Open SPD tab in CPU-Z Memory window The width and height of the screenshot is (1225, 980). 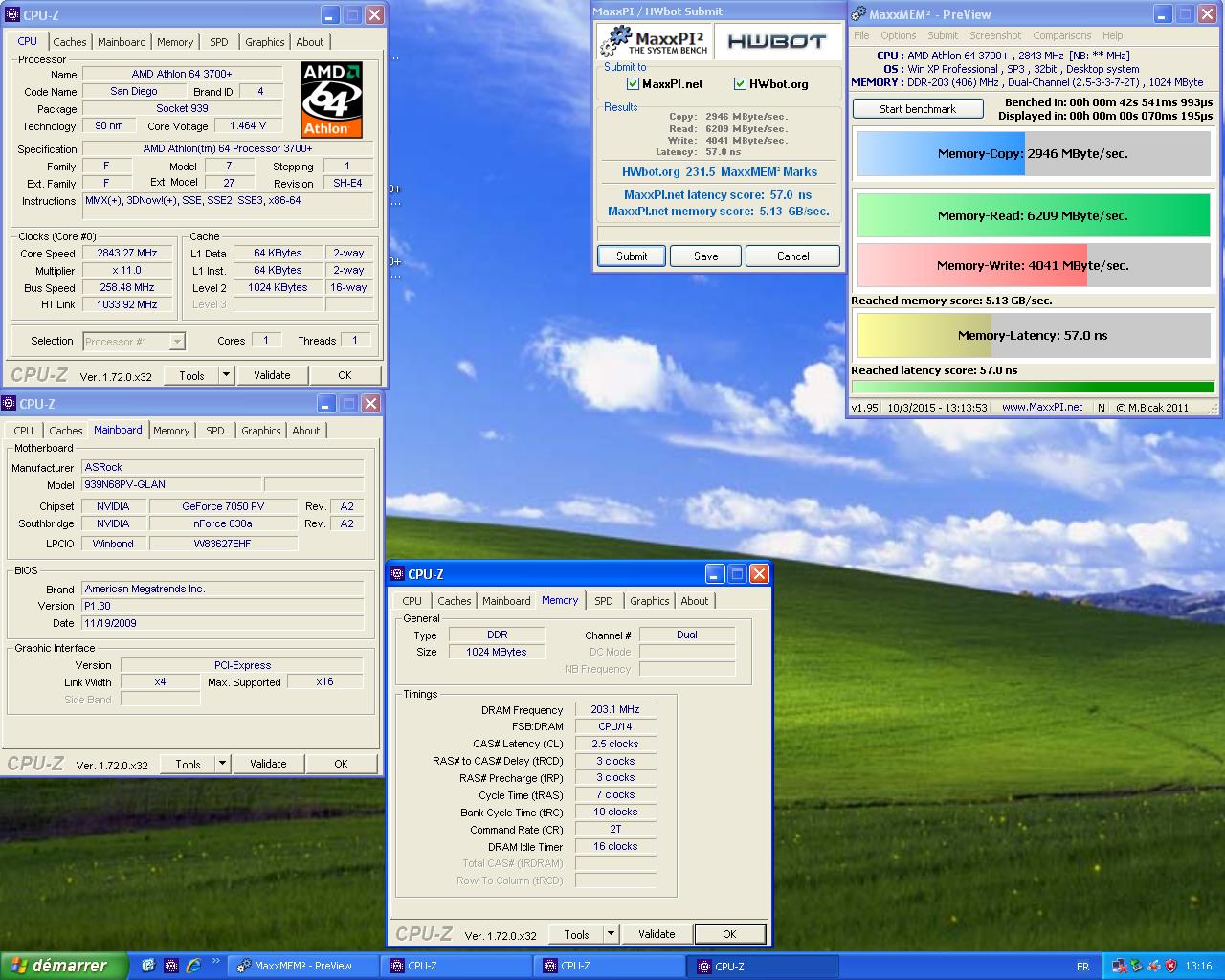(x=603, y=601)
